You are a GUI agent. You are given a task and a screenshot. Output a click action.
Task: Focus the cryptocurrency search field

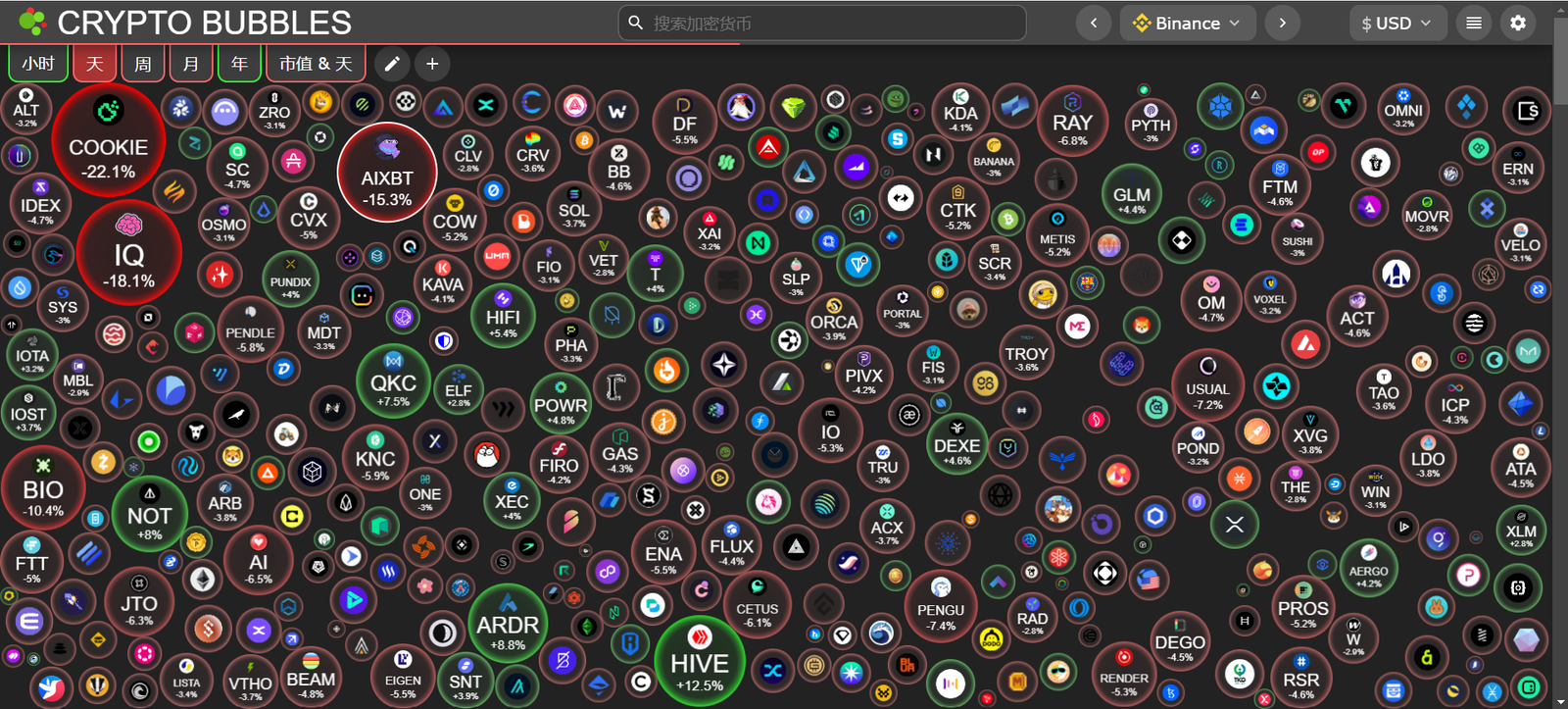[822, 23]
